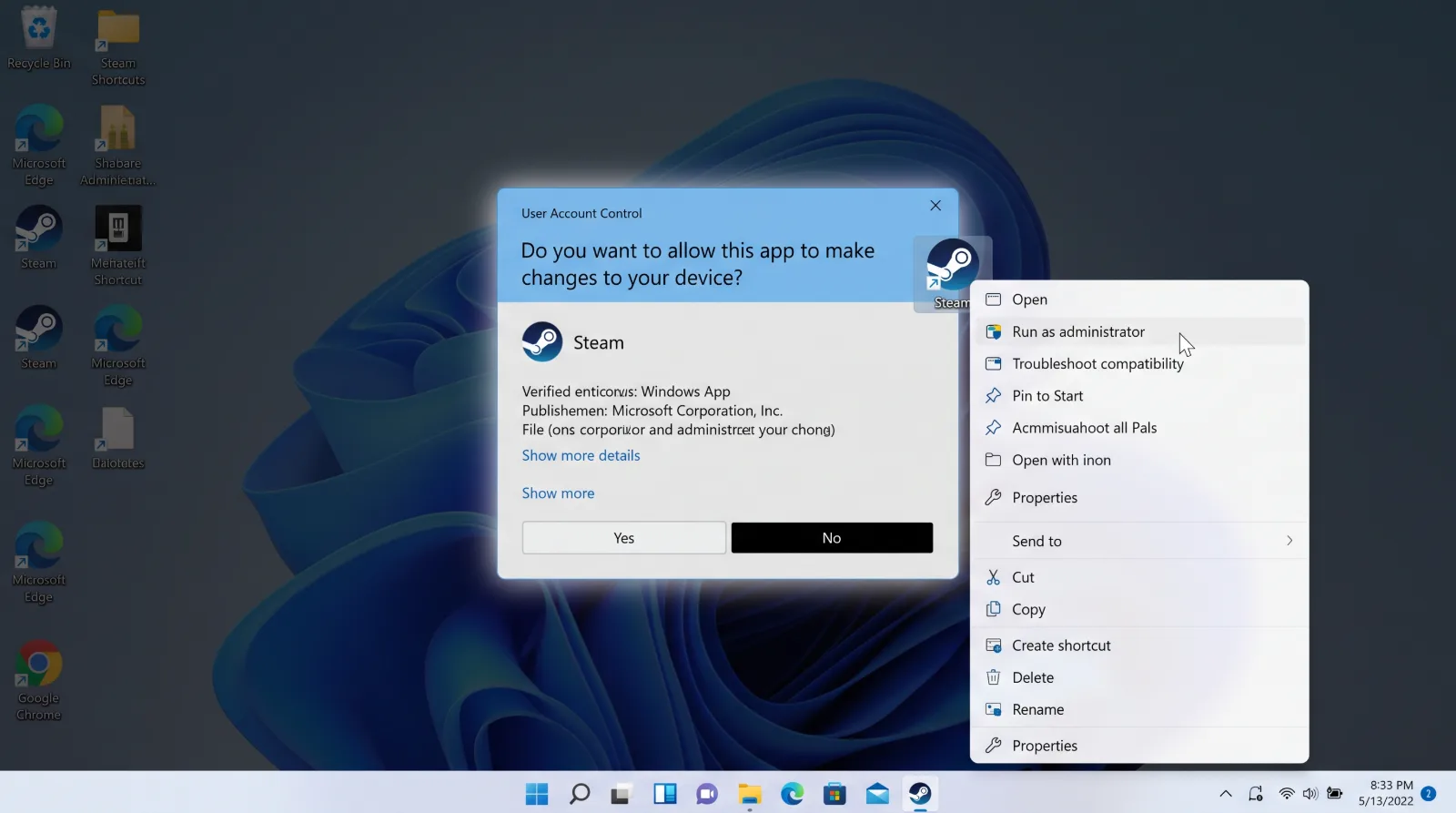Select the Google Chrome desktop icon
This screenshot has height=813, width=1456.
click(38, 681)
